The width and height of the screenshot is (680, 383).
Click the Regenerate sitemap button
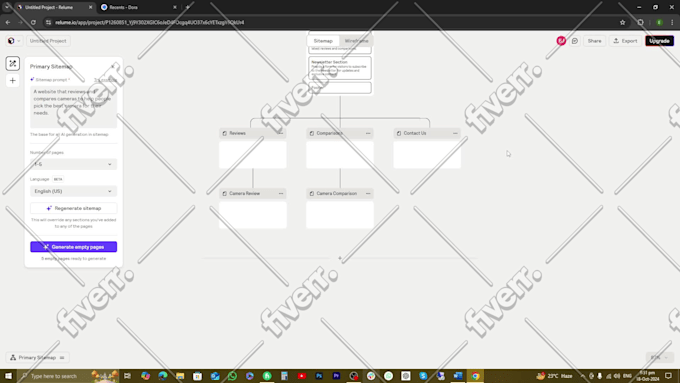(73, 208)
